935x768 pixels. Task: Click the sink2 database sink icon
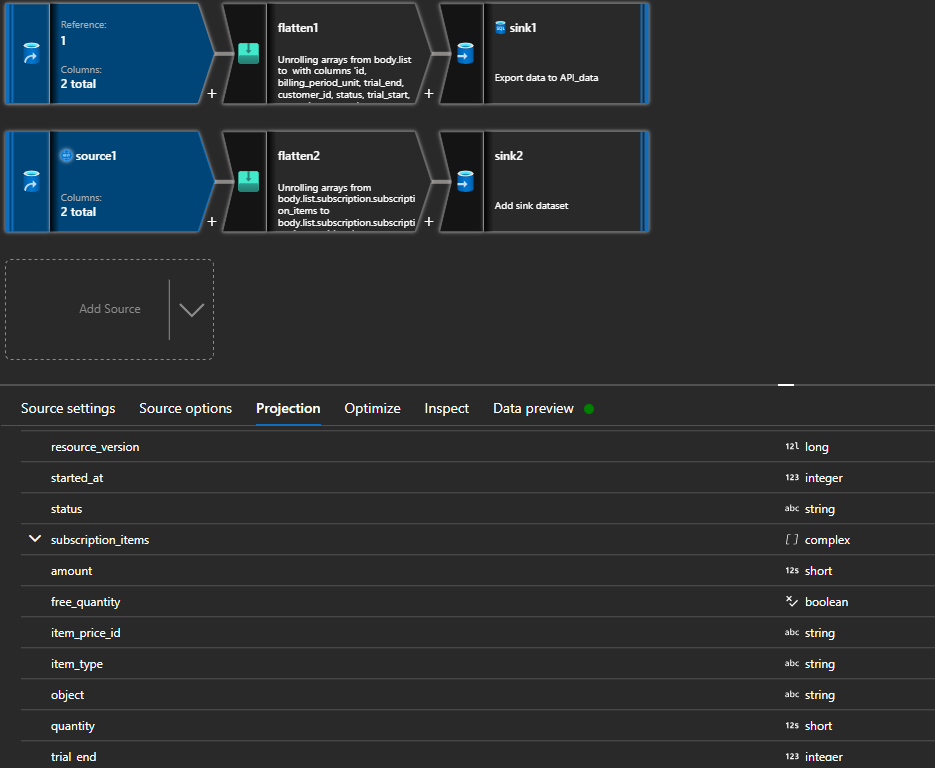pos(465,181)
